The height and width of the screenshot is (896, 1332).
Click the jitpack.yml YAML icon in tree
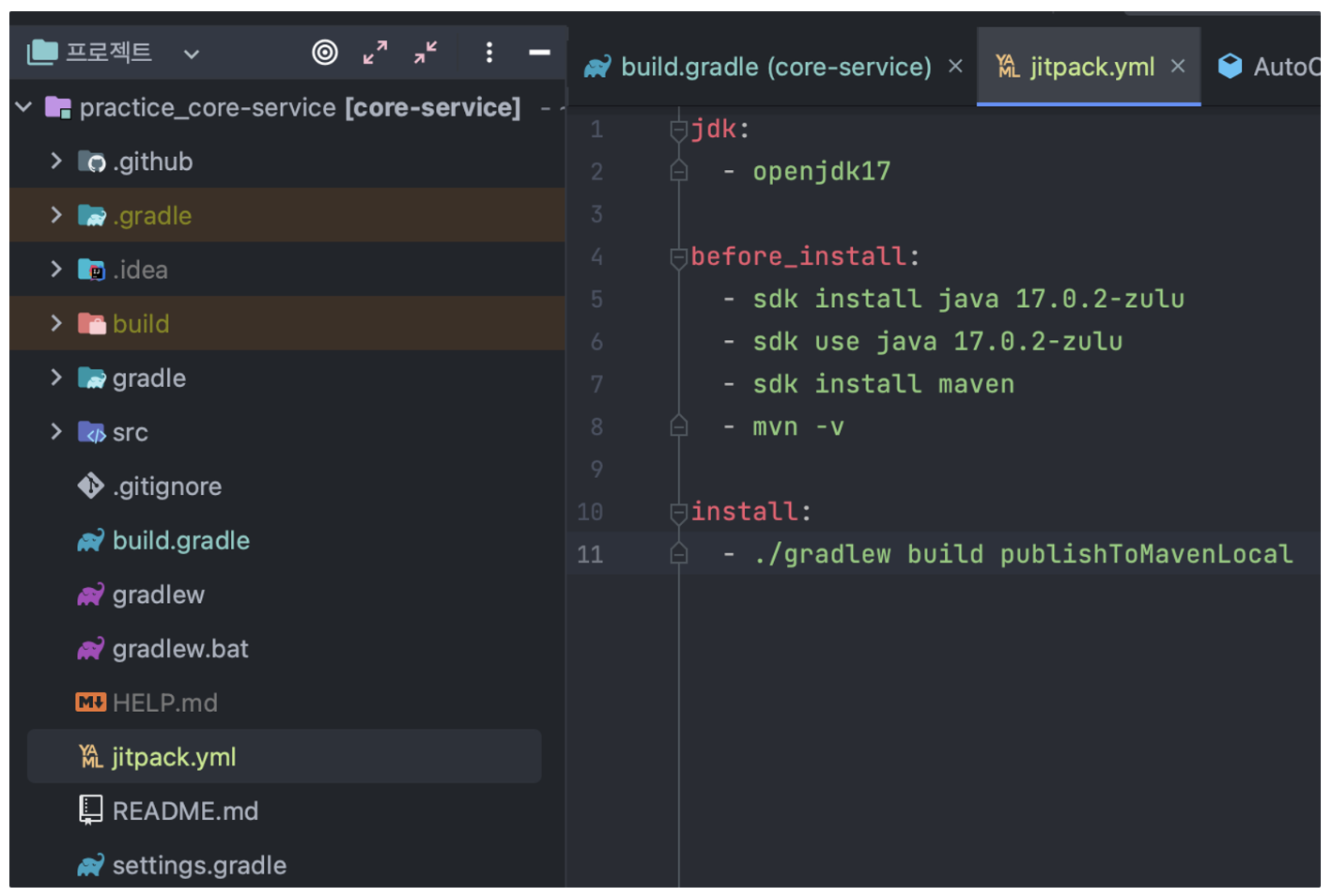90,757
